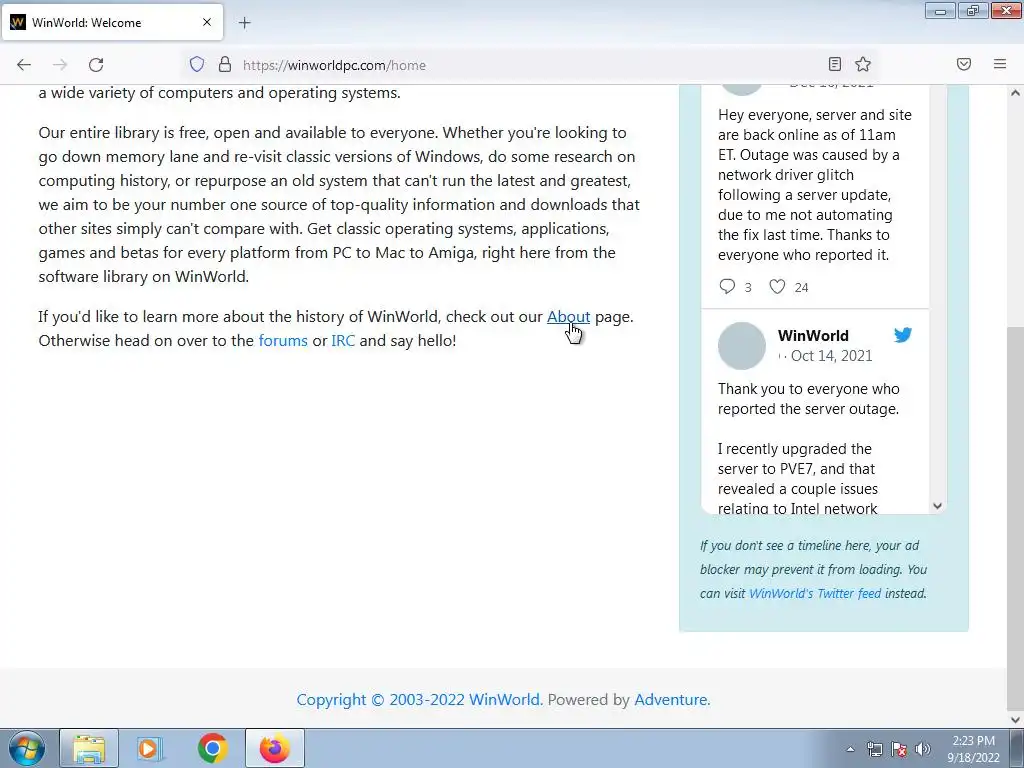1024x768 pixels.
Task: Click the Twitter bird icon on Oct 14 tweet
Action: point(903,335)
